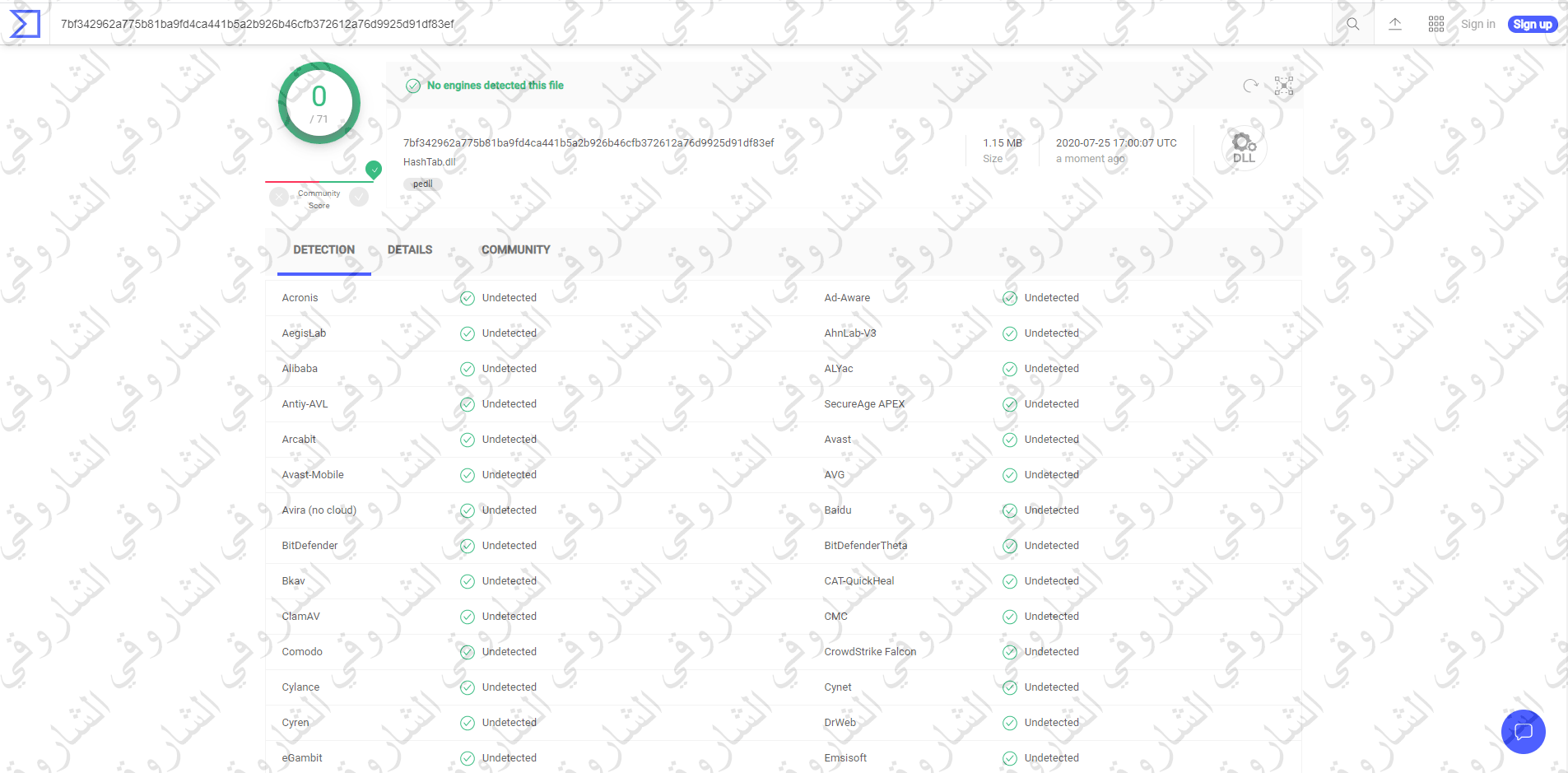Select the file hash in the summary card
The height and width of the screenshot is (773, 1568).
589,142
